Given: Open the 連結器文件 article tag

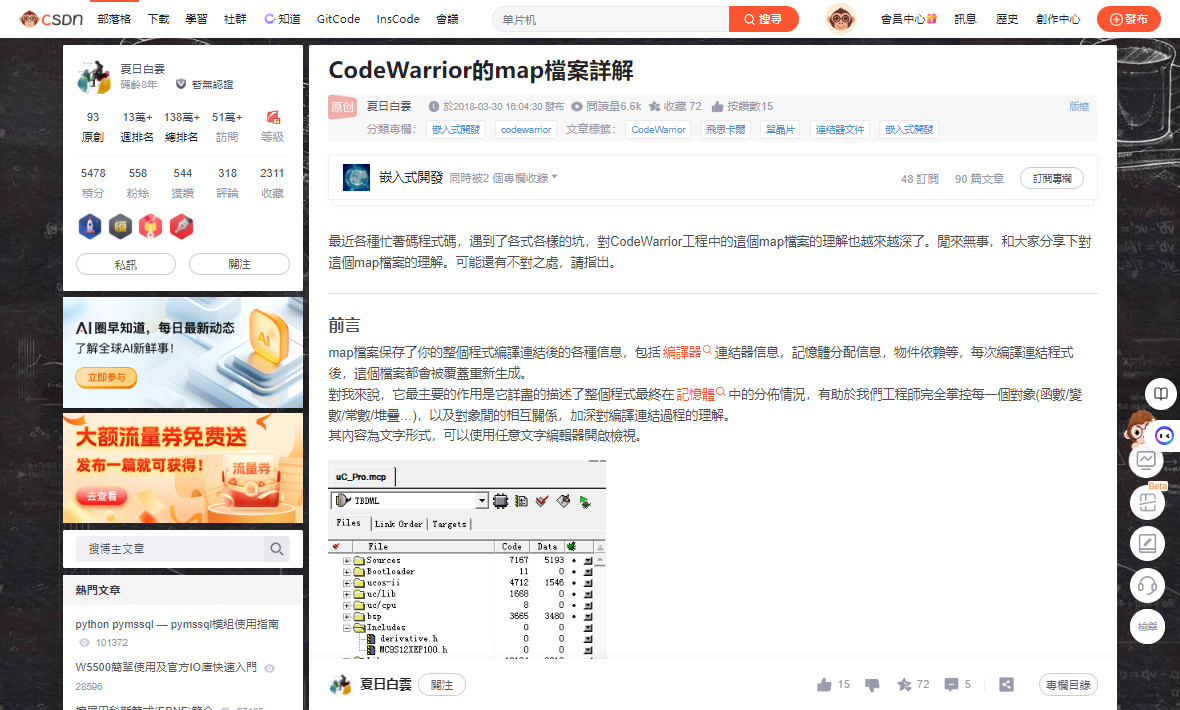Looking at the screenshot, I should [x=840, y=130].
